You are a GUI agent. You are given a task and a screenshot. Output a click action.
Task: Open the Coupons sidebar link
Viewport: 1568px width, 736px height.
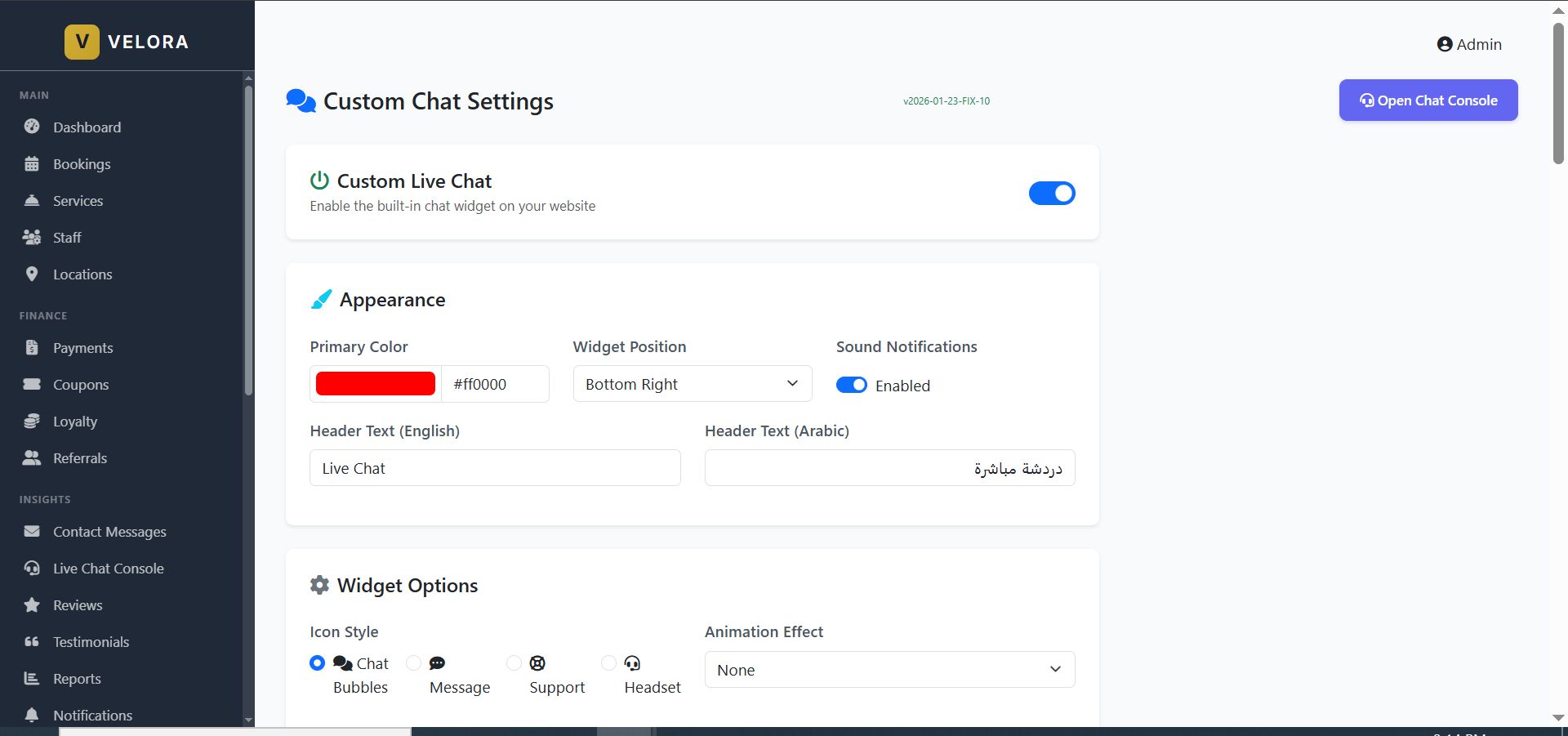[80, 385]
